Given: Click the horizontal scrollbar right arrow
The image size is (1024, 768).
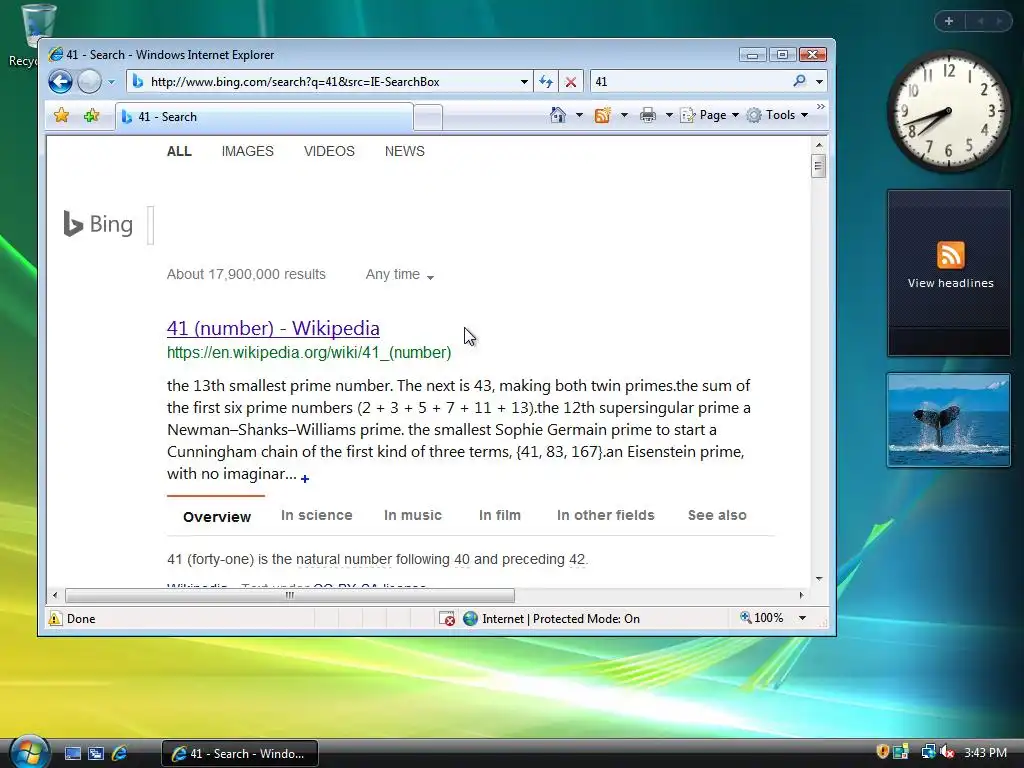Looking at the screenshot, I should [x=801, y=595].
